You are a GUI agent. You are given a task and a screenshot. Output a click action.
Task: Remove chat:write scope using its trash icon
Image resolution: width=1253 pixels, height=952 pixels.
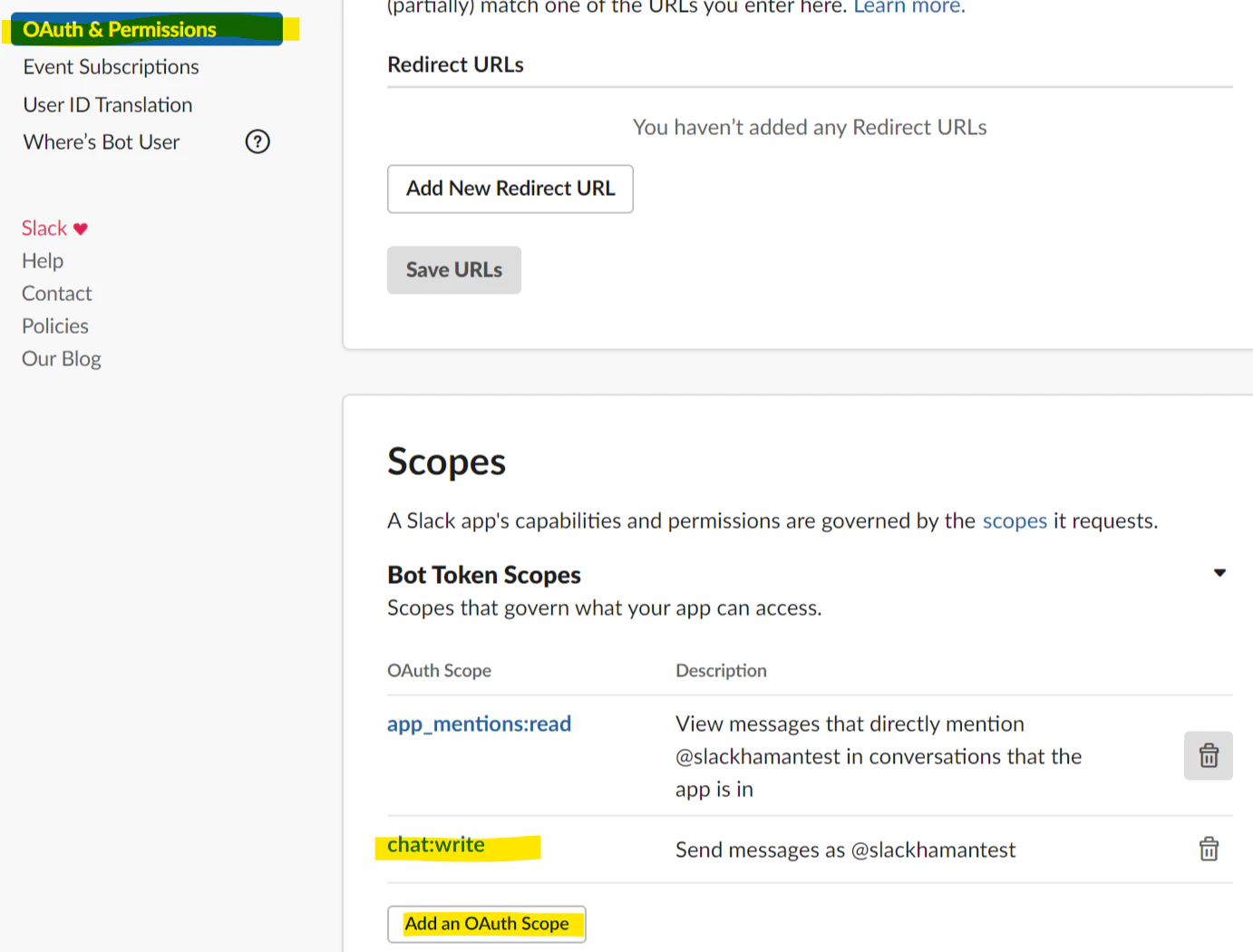(1209, 850)
